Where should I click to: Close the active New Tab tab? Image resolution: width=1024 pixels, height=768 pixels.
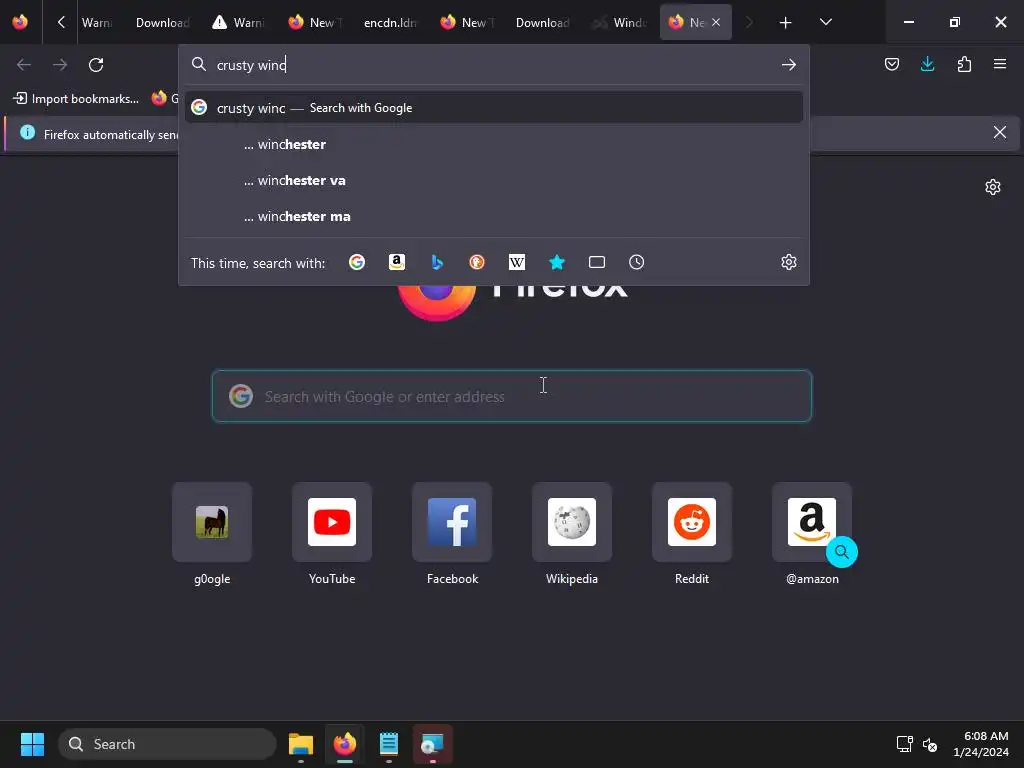[x=716, y=23]
